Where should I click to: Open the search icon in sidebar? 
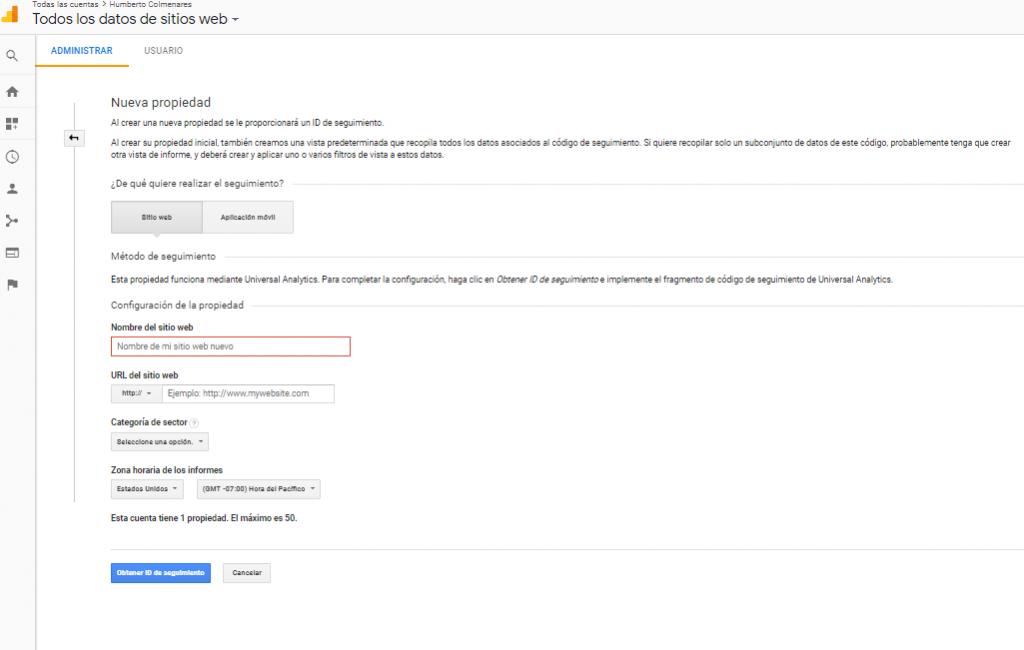click(12, 55)
